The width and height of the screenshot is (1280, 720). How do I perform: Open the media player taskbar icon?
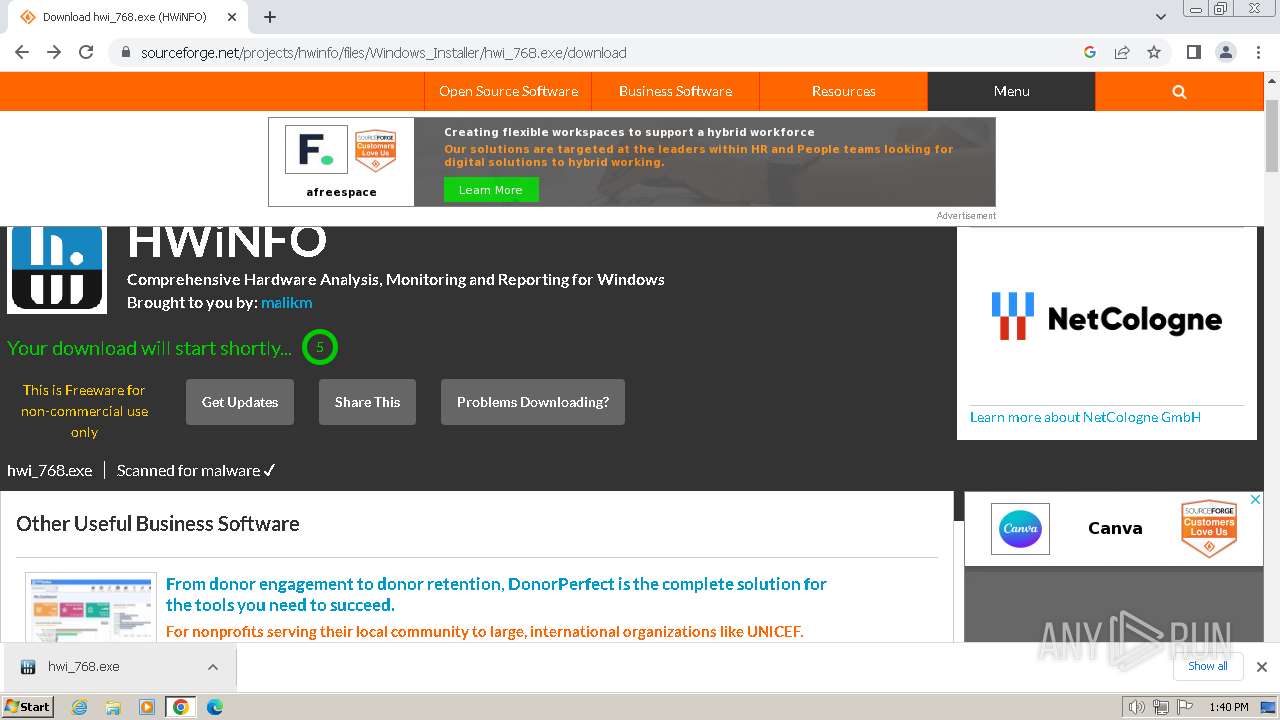point(147,707)
